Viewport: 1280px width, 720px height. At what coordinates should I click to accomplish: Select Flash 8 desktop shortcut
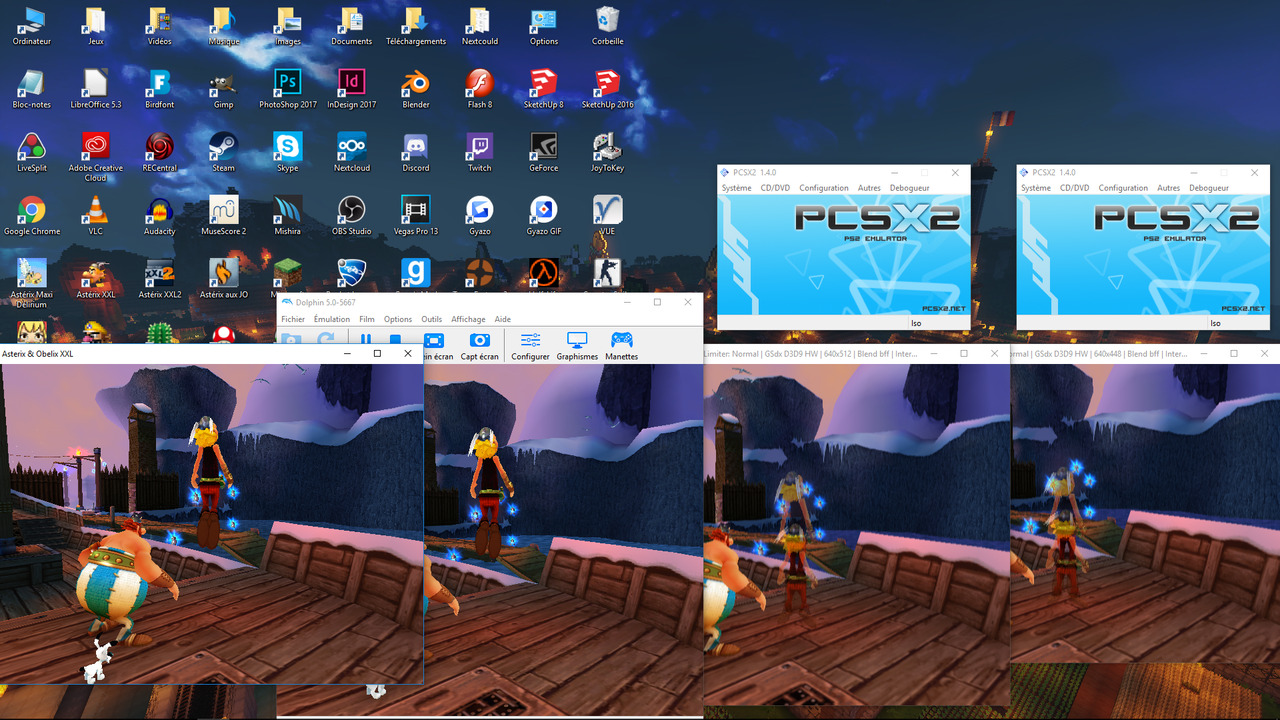[480, 89]
